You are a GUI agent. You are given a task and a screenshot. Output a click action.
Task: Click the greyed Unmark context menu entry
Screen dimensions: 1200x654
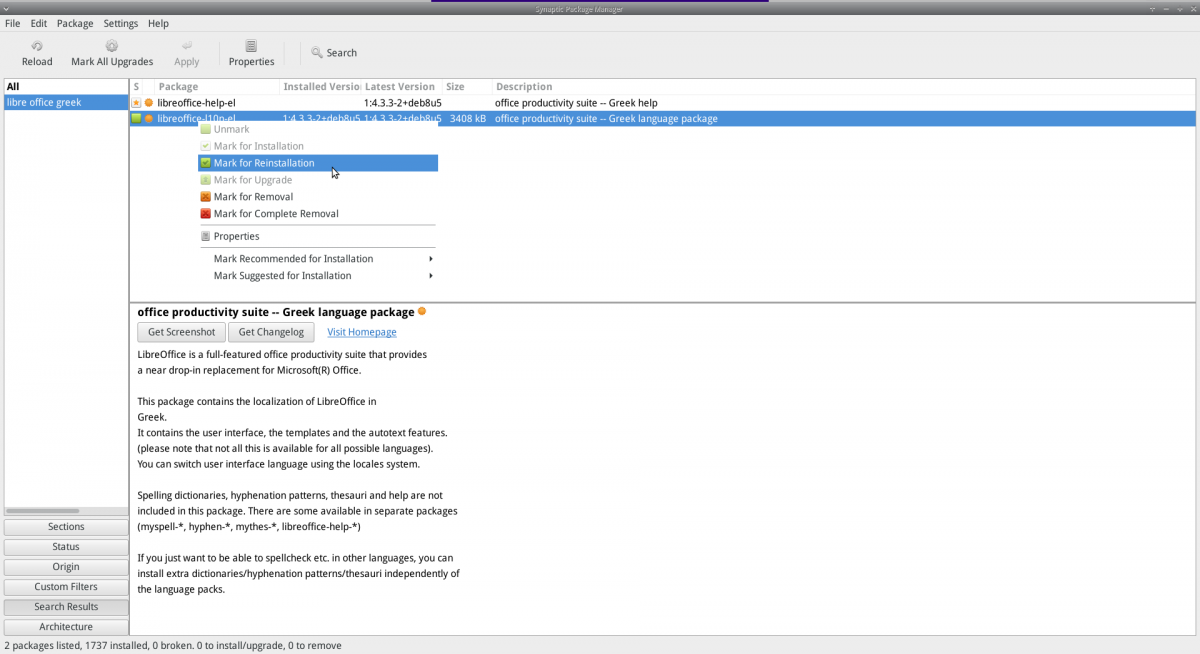[x=318, y=129]
